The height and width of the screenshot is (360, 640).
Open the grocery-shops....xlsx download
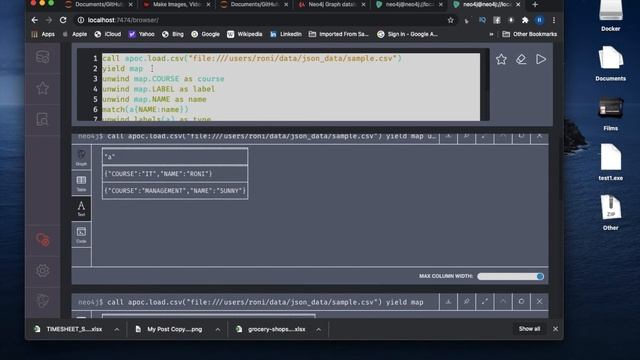[x=271, y=329]
